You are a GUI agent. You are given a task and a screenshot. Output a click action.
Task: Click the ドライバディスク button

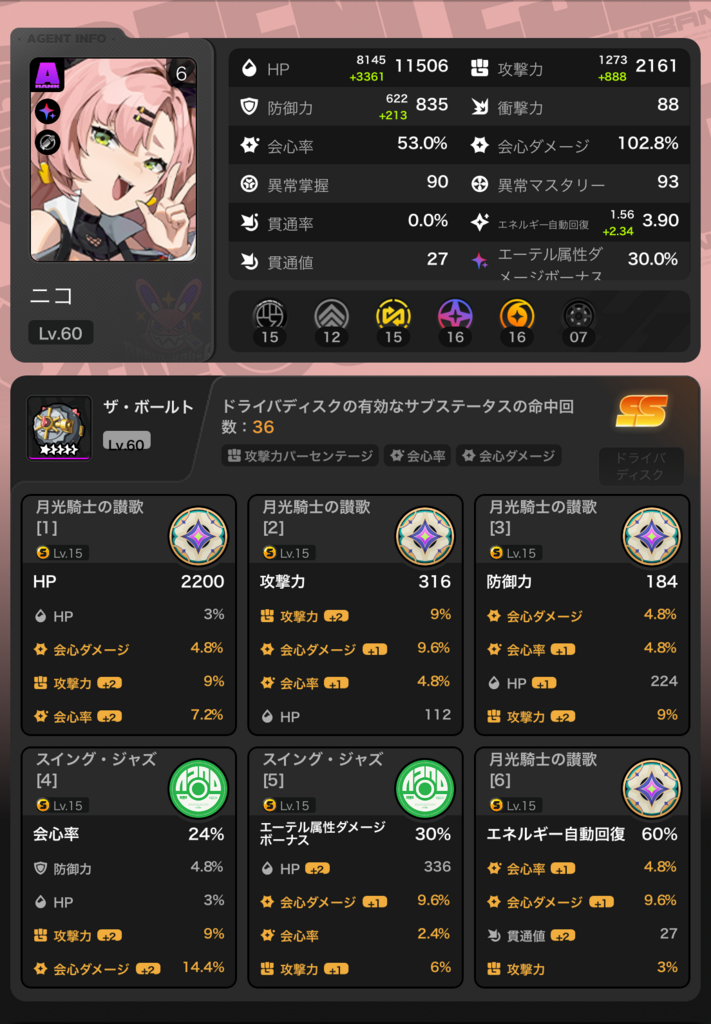[640, 466]
